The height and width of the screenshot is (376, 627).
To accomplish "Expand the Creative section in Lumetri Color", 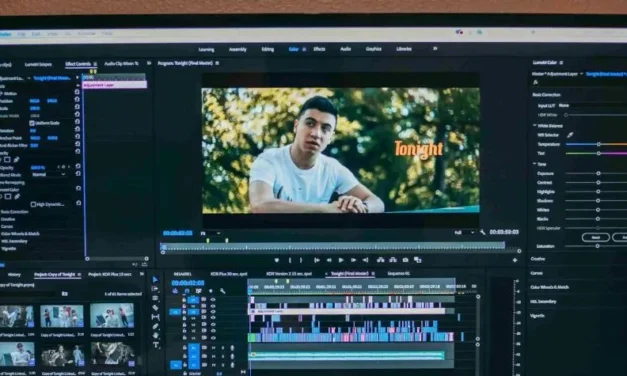I will point(538,259).
